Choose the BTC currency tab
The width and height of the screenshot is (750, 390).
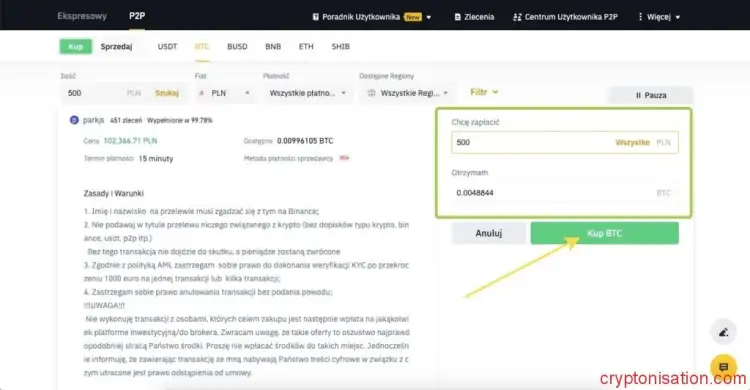202,46
